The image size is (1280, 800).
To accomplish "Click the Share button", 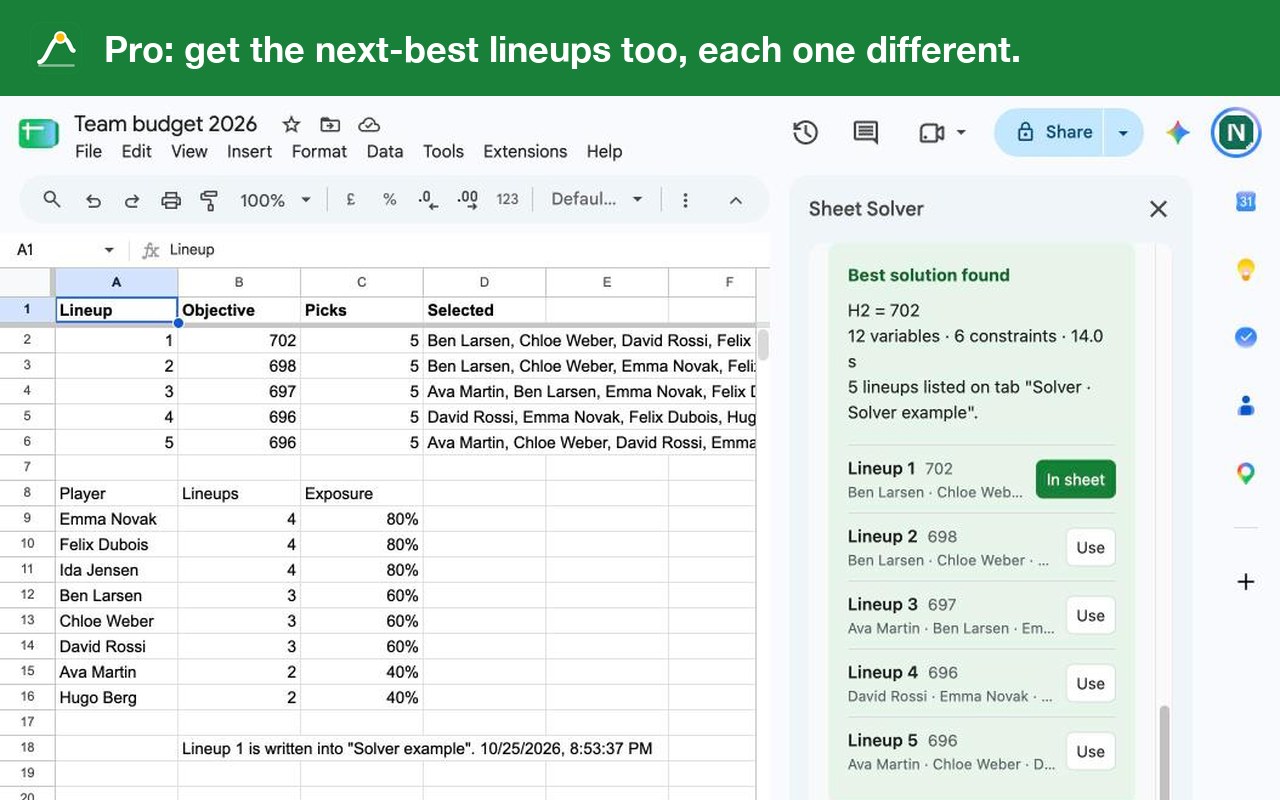I will [x=1050, y=132].
